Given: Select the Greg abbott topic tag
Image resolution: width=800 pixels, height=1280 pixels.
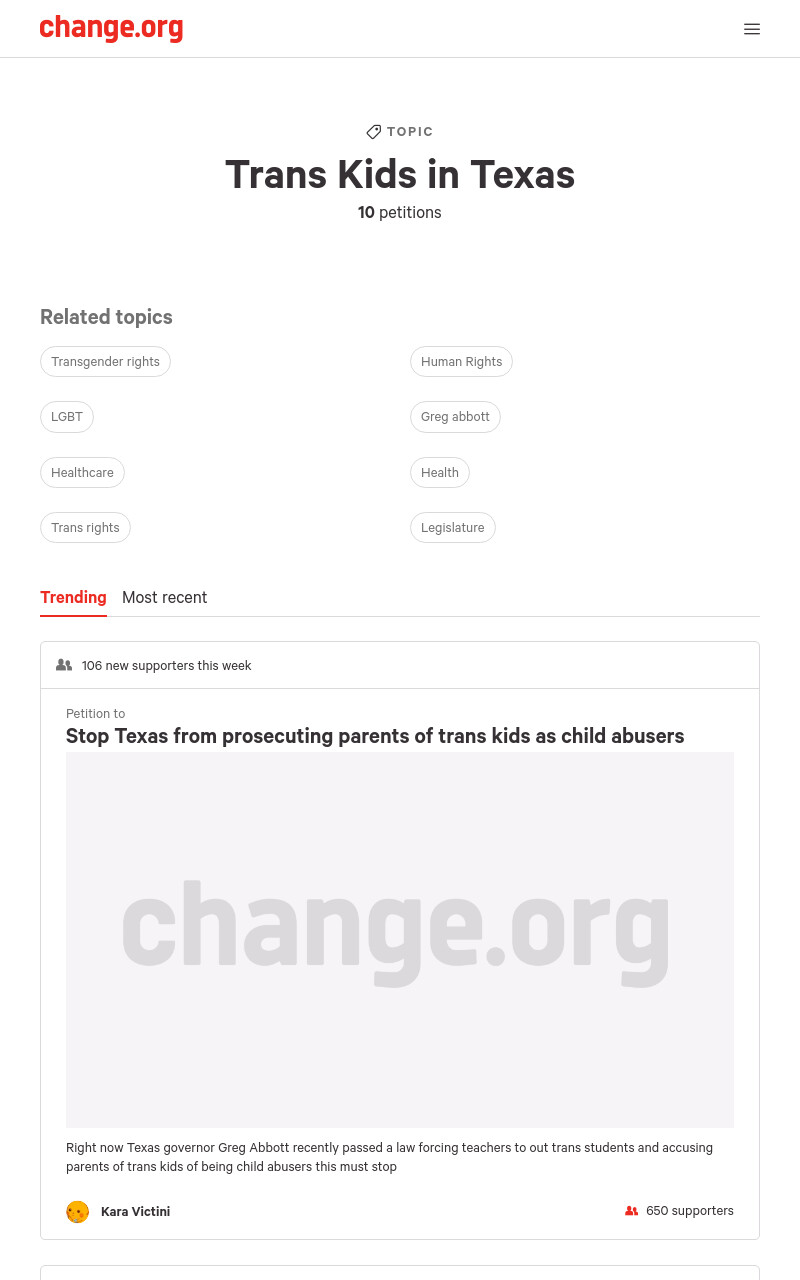Looking at the screenshot, I should (455, 417).
